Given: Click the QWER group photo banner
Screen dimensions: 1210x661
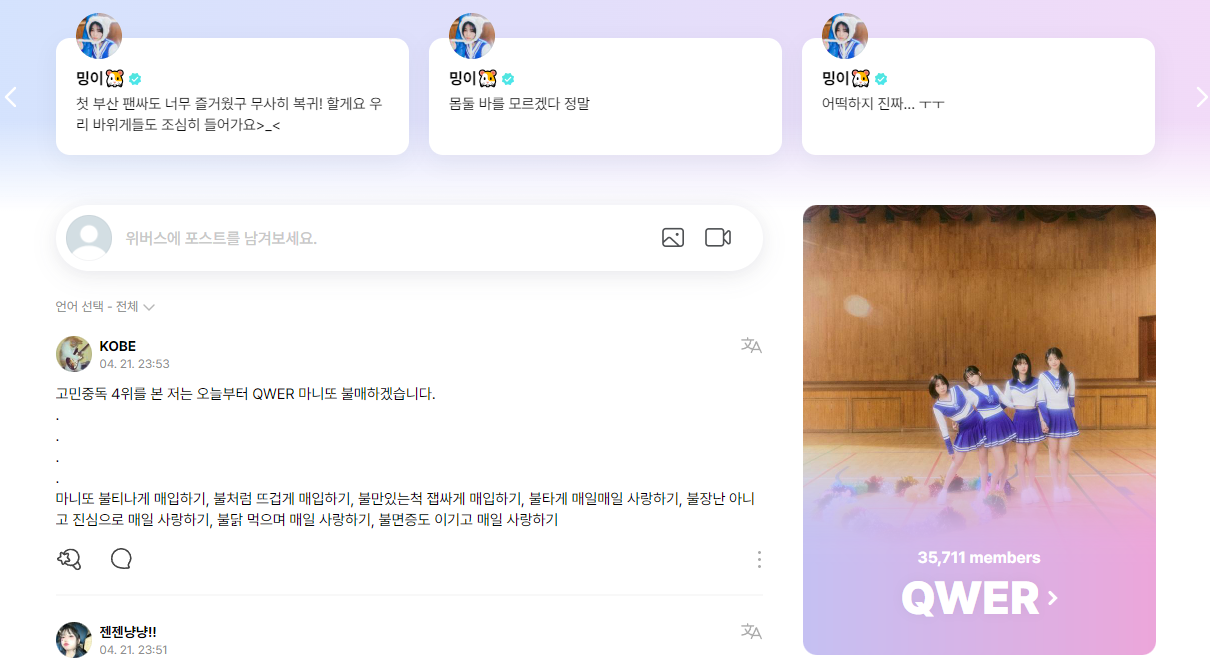Looking at the screenshot, I should [x=979, y=430].
